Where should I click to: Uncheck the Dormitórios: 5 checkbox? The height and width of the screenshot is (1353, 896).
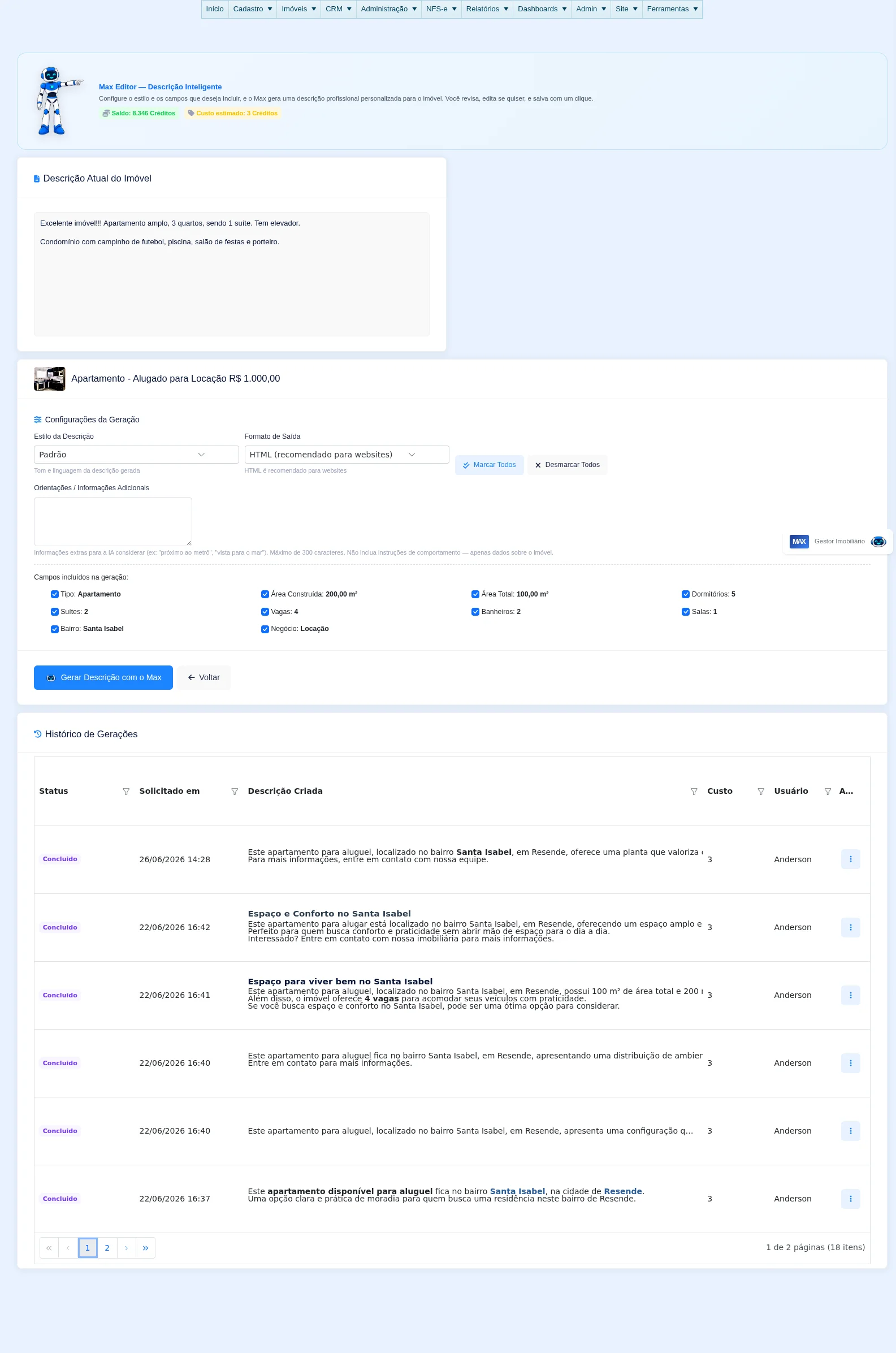pyautogui.click(x=685, y=594)
